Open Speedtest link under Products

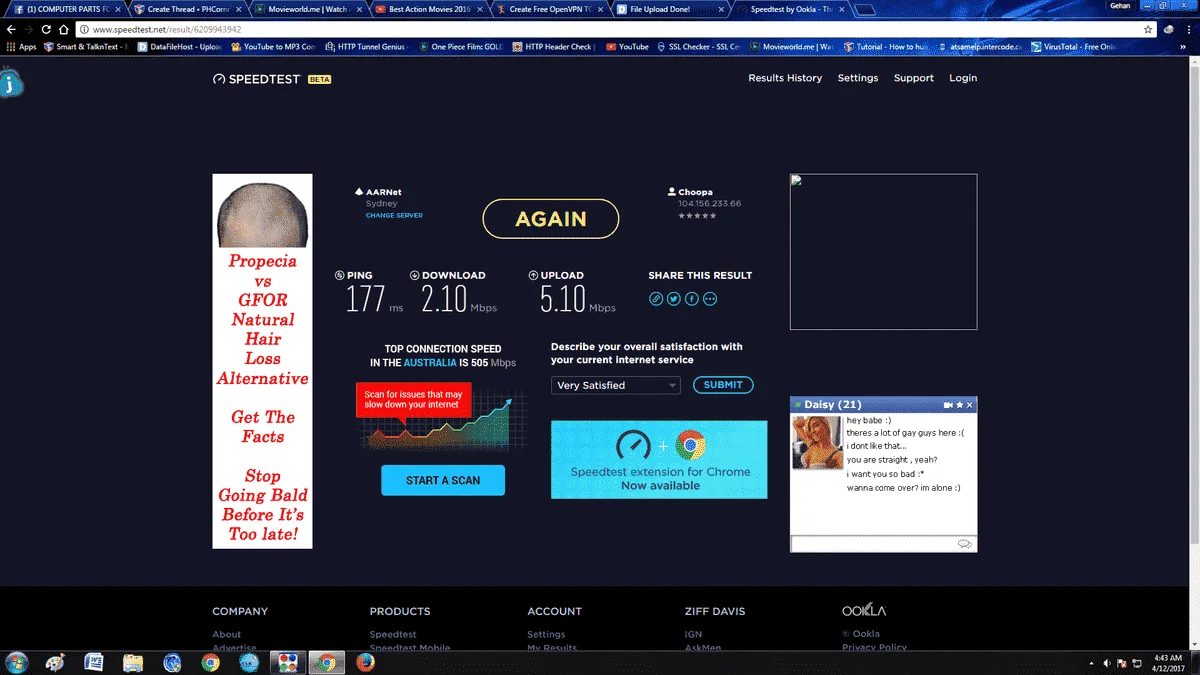click(393, 634)
